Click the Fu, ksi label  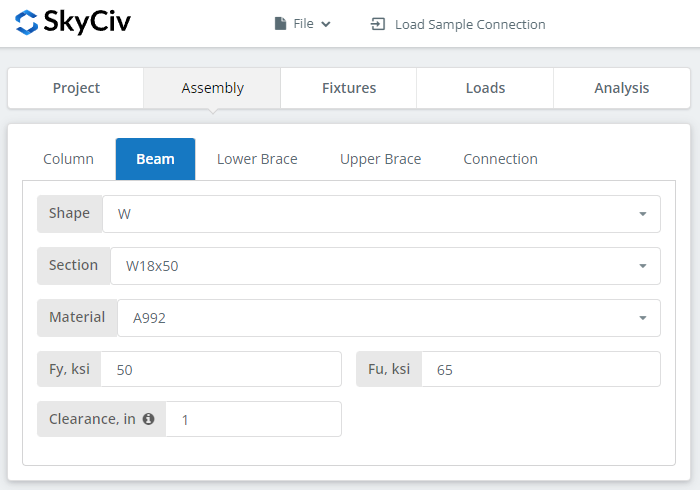(389, 369)
